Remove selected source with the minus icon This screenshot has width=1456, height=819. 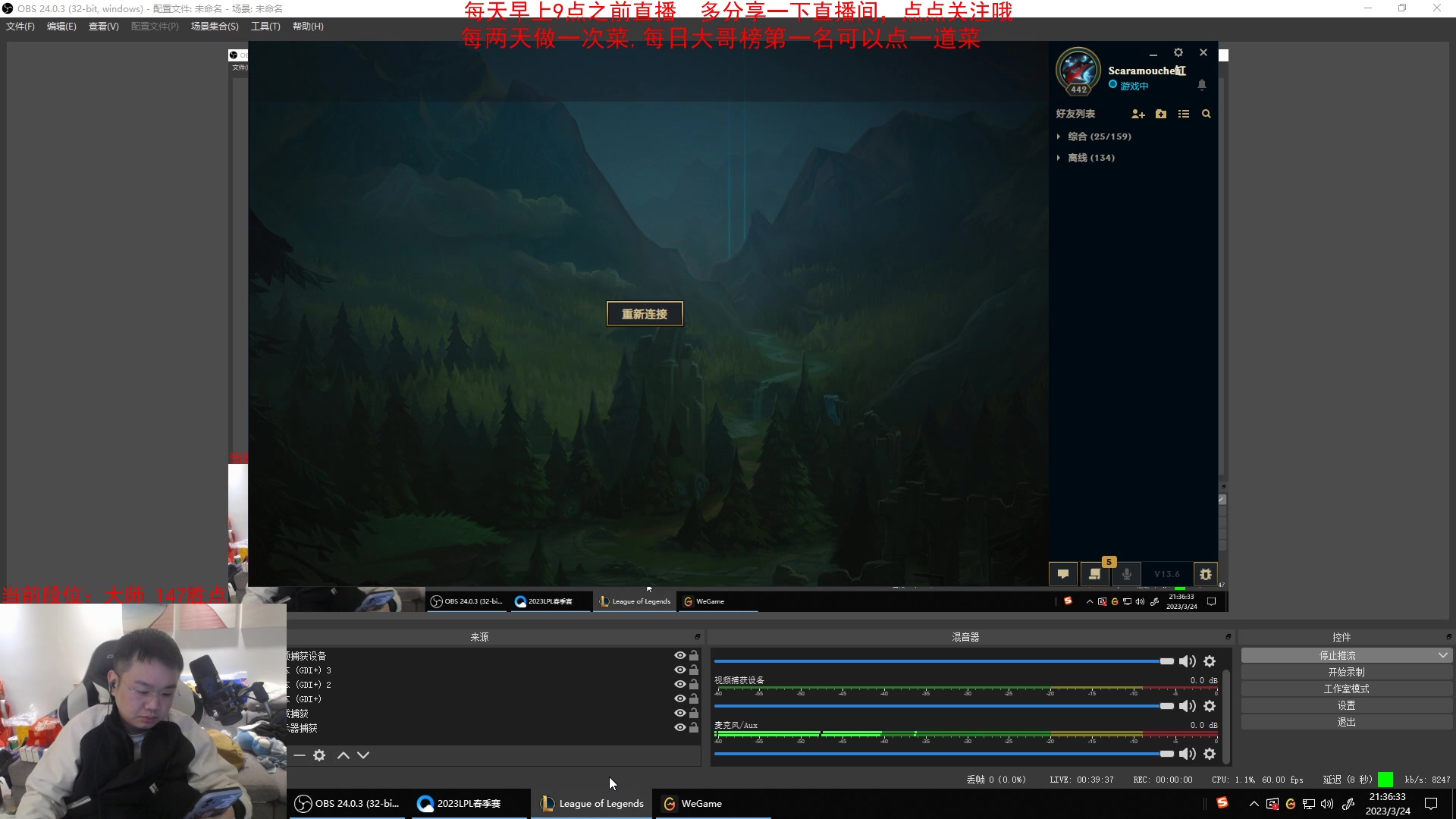[300, 755]
